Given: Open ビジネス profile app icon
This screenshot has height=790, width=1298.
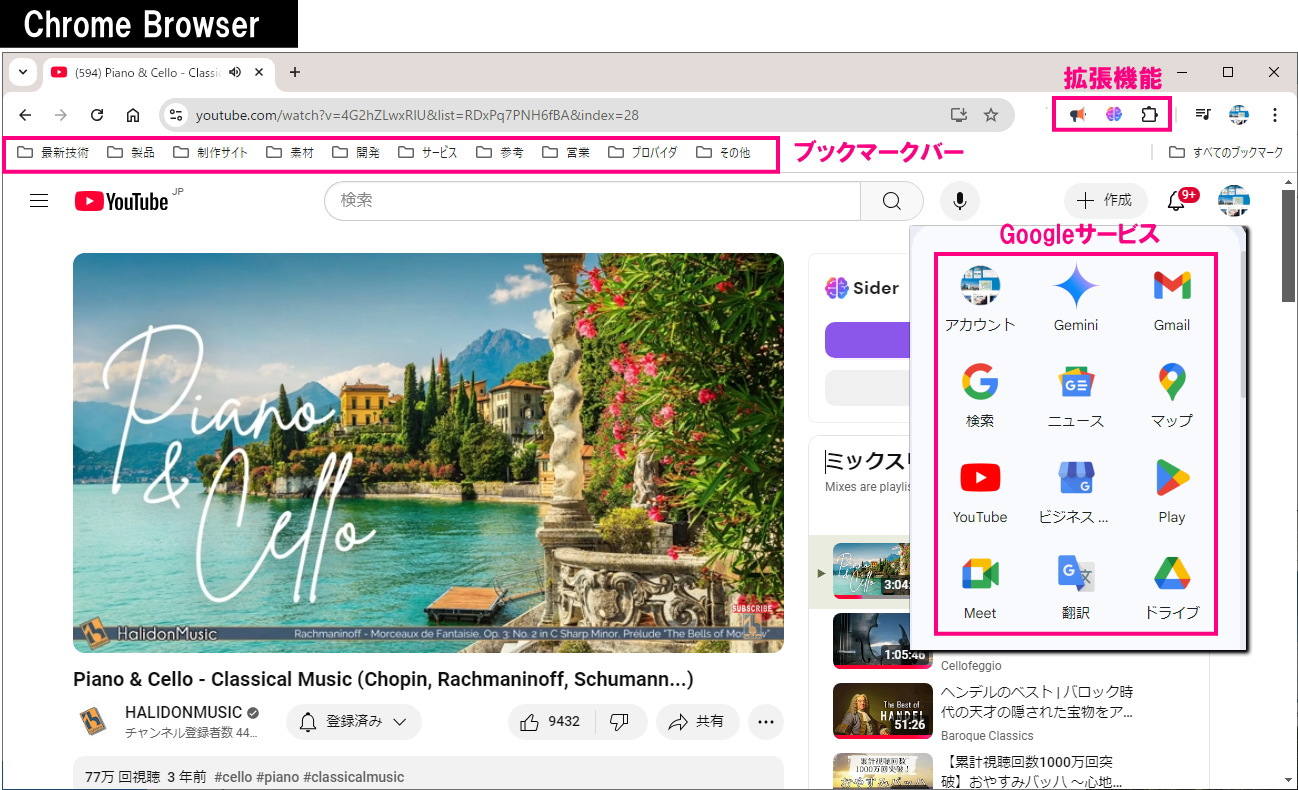Looking at the screenshot, I should 1076,490.
